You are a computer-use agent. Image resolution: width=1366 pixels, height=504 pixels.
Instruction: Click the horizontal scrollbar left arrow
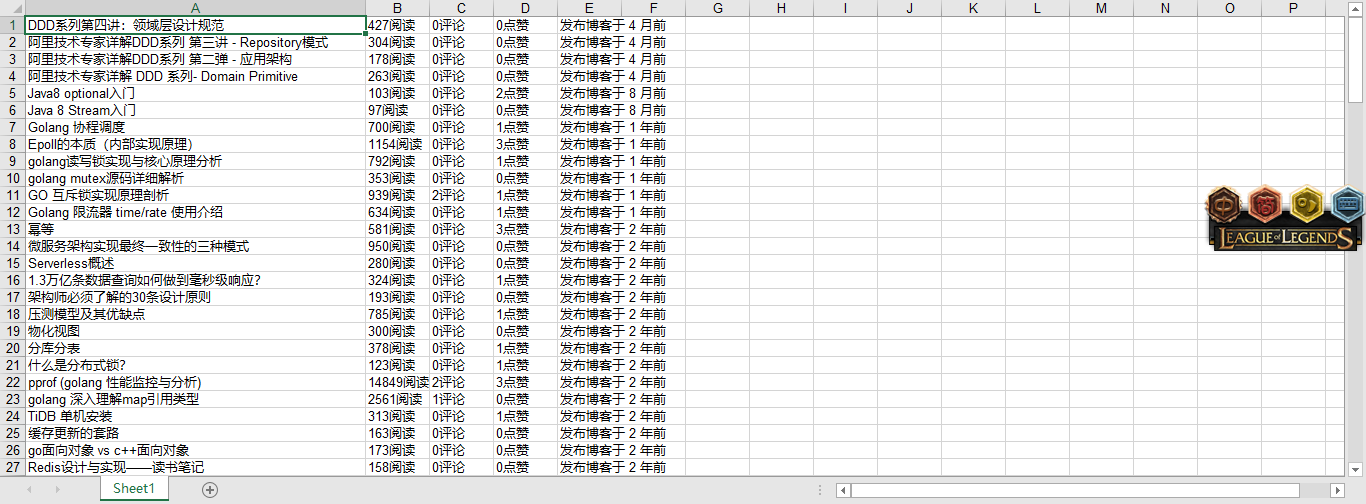click(x=844, y=490)
